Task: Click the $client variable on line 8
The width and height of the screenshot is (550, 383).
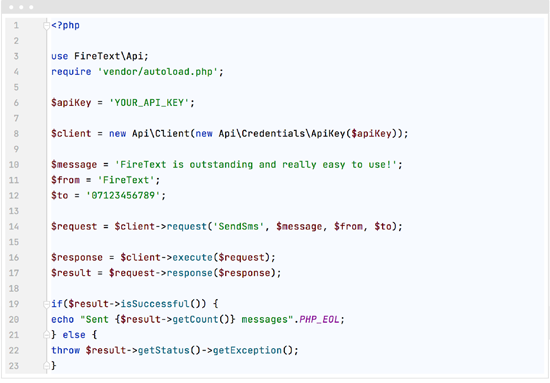Action: pos(71,134)
